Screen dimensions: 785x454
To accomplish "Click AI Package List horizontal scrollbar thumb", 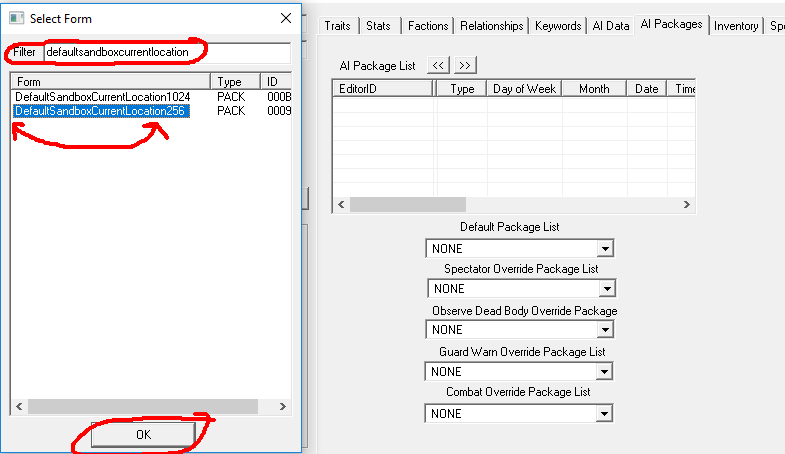I will click(408, 204).
